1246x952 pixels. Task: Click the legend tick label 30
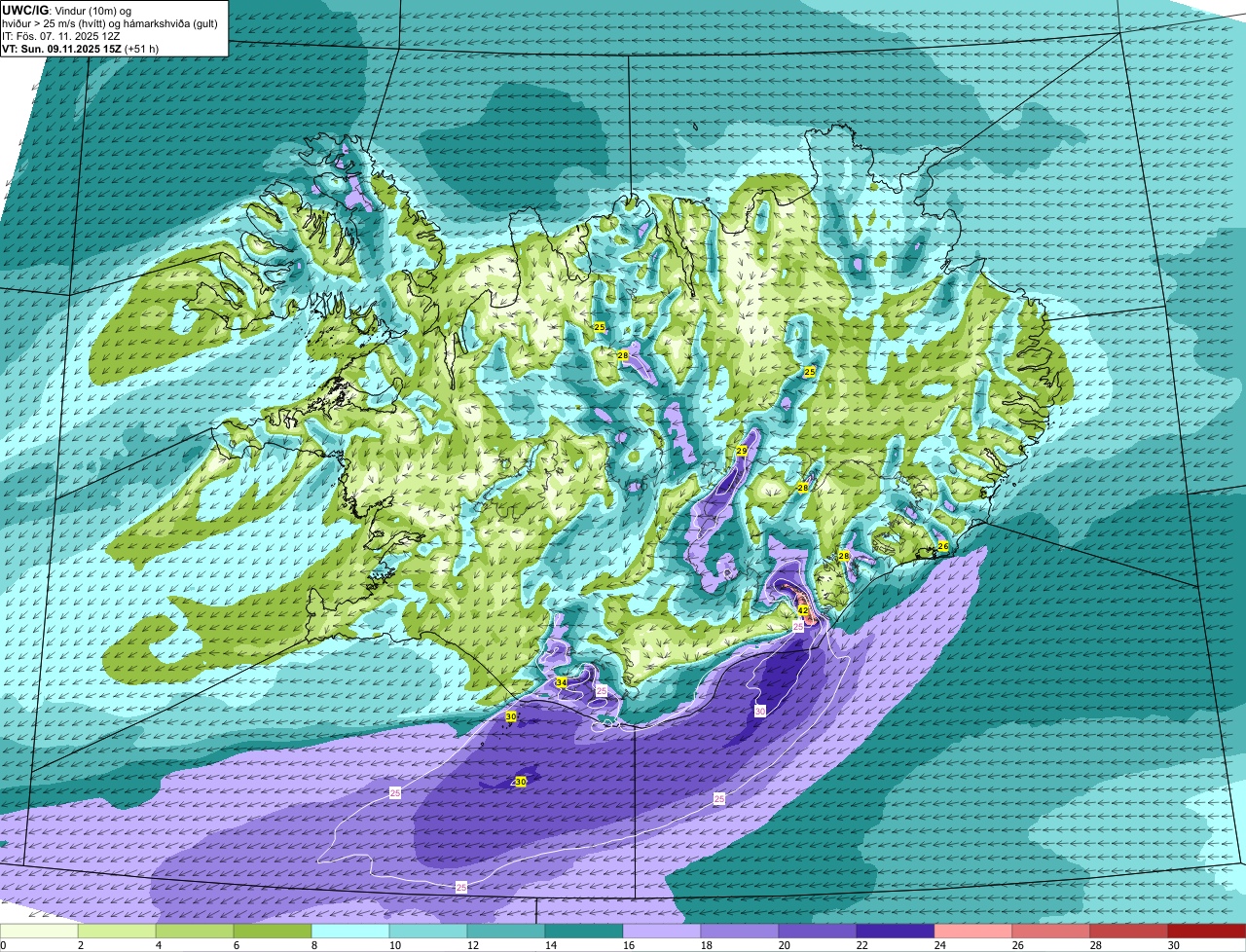click(x=1173, y=945)
